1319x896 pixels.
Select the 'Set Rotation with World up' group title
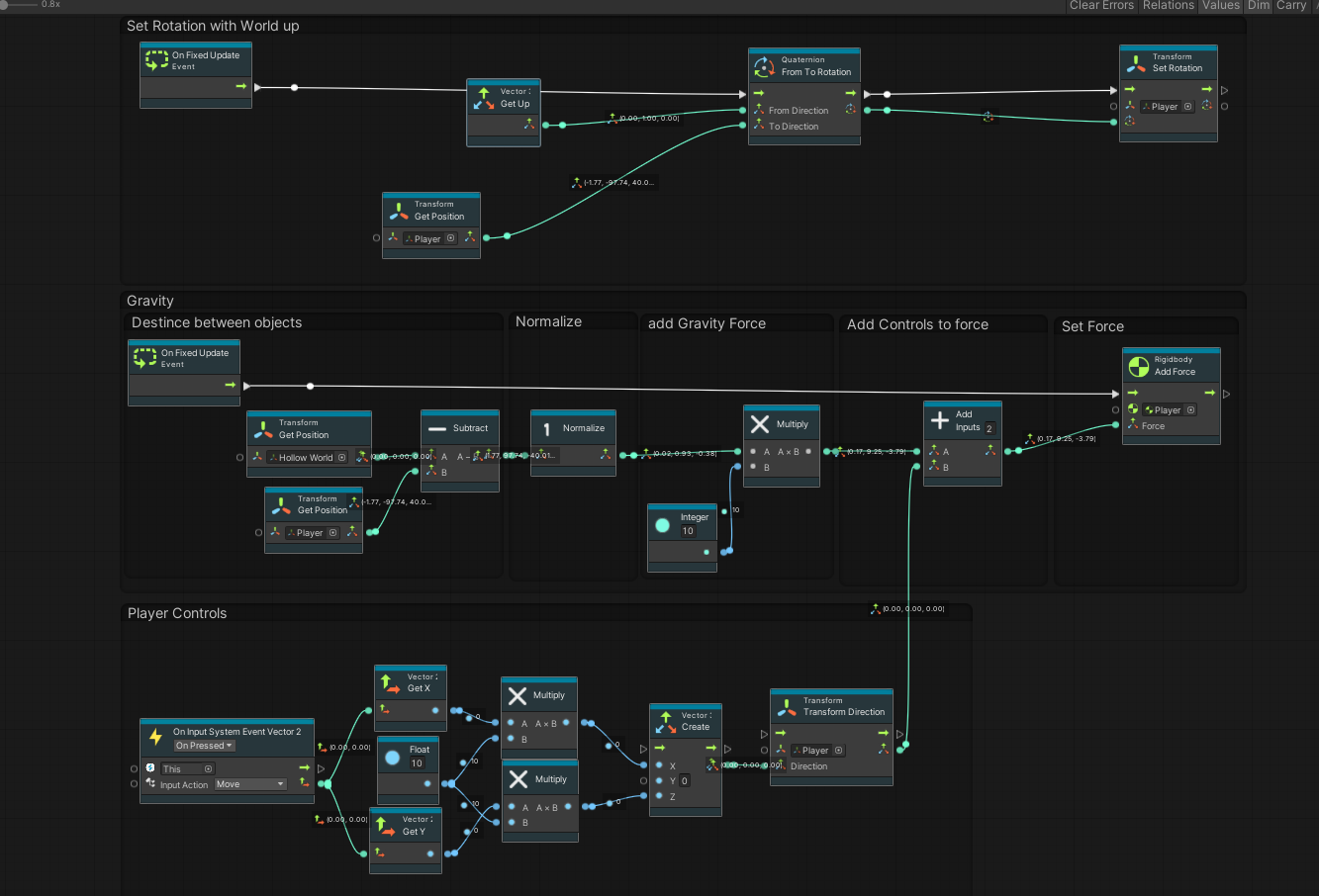coord(213,26)
